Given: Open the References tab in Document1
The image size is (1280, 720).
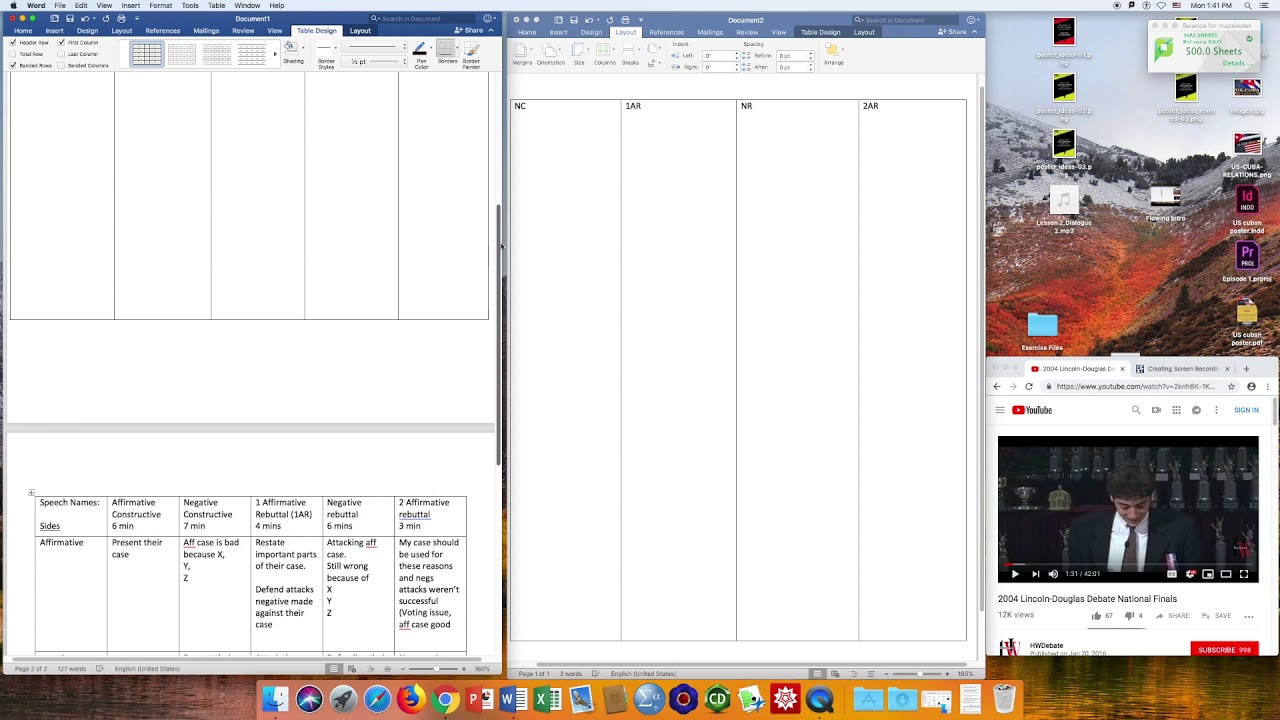Looking at the screenshot, I should click(162, 31).
